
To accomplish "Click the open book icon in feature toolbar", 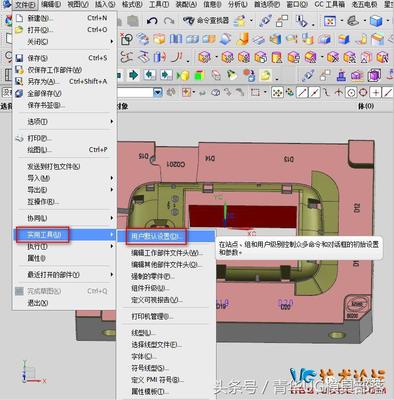I will point(176,39).
